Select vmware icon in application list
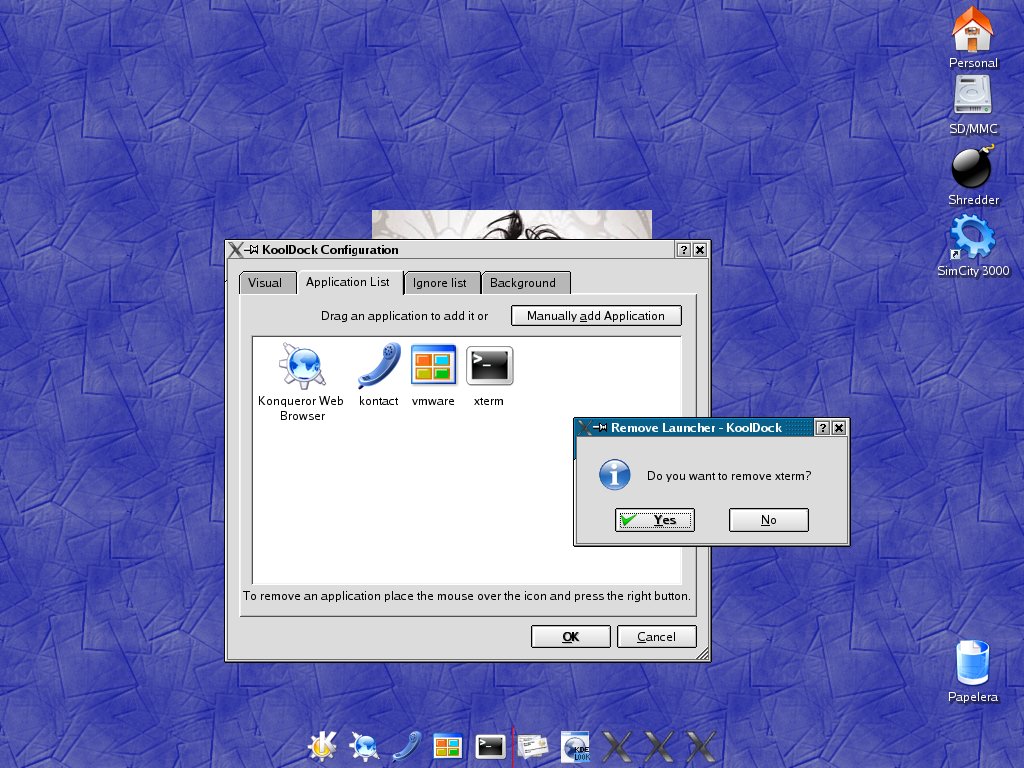 433,375
